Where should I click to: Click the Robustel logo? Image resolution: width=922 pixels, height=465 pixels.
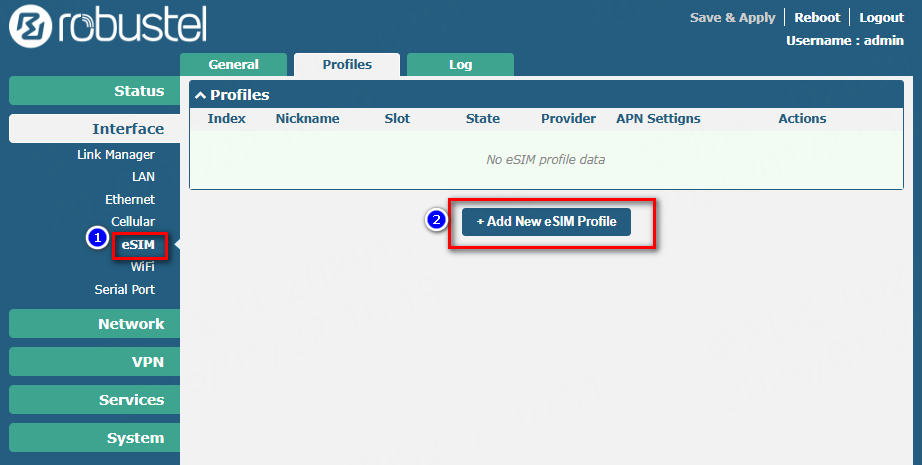[108, 26]
